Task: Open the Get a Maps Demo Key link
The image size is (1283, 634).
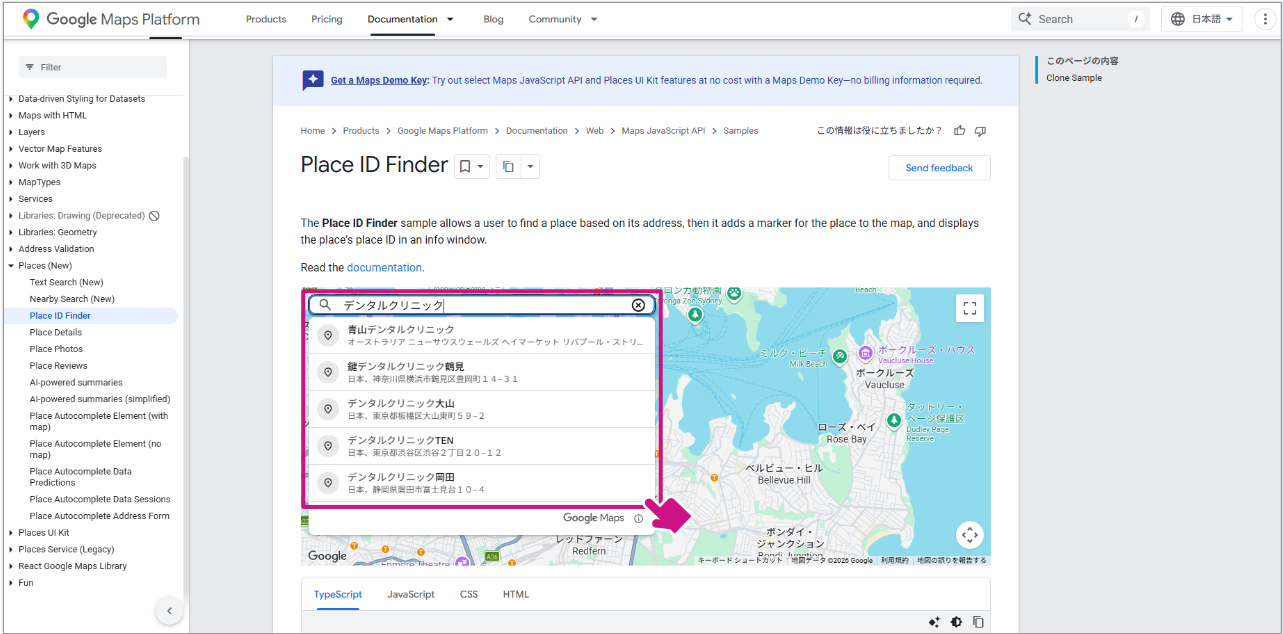Action: point(379,81)
